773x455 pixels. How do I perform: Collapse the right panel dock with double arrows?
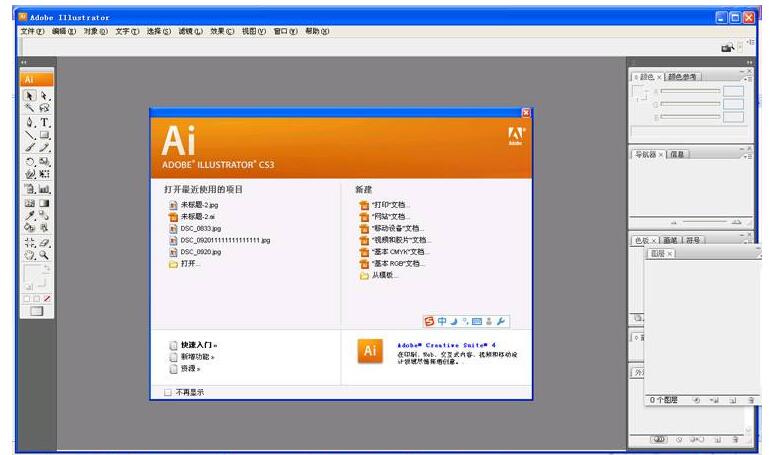749,63
